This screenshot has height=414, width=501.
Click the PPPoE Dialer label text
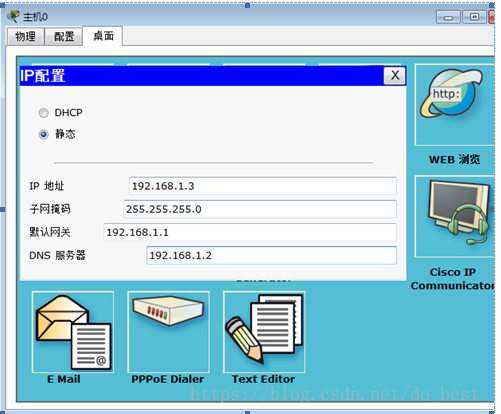click(168, 379)
